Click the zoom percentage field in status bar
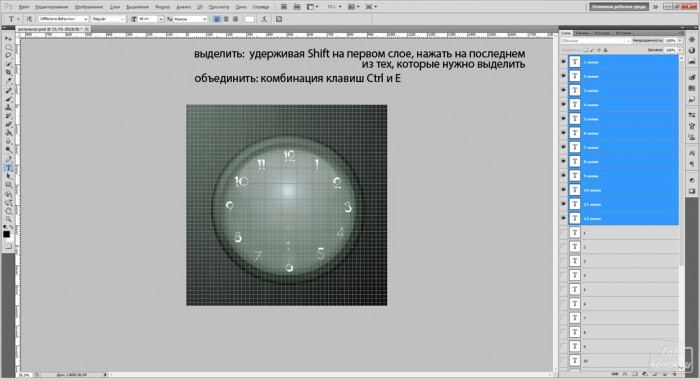The width and height of the screenshot is (700, 379). (x=25, y=375)
